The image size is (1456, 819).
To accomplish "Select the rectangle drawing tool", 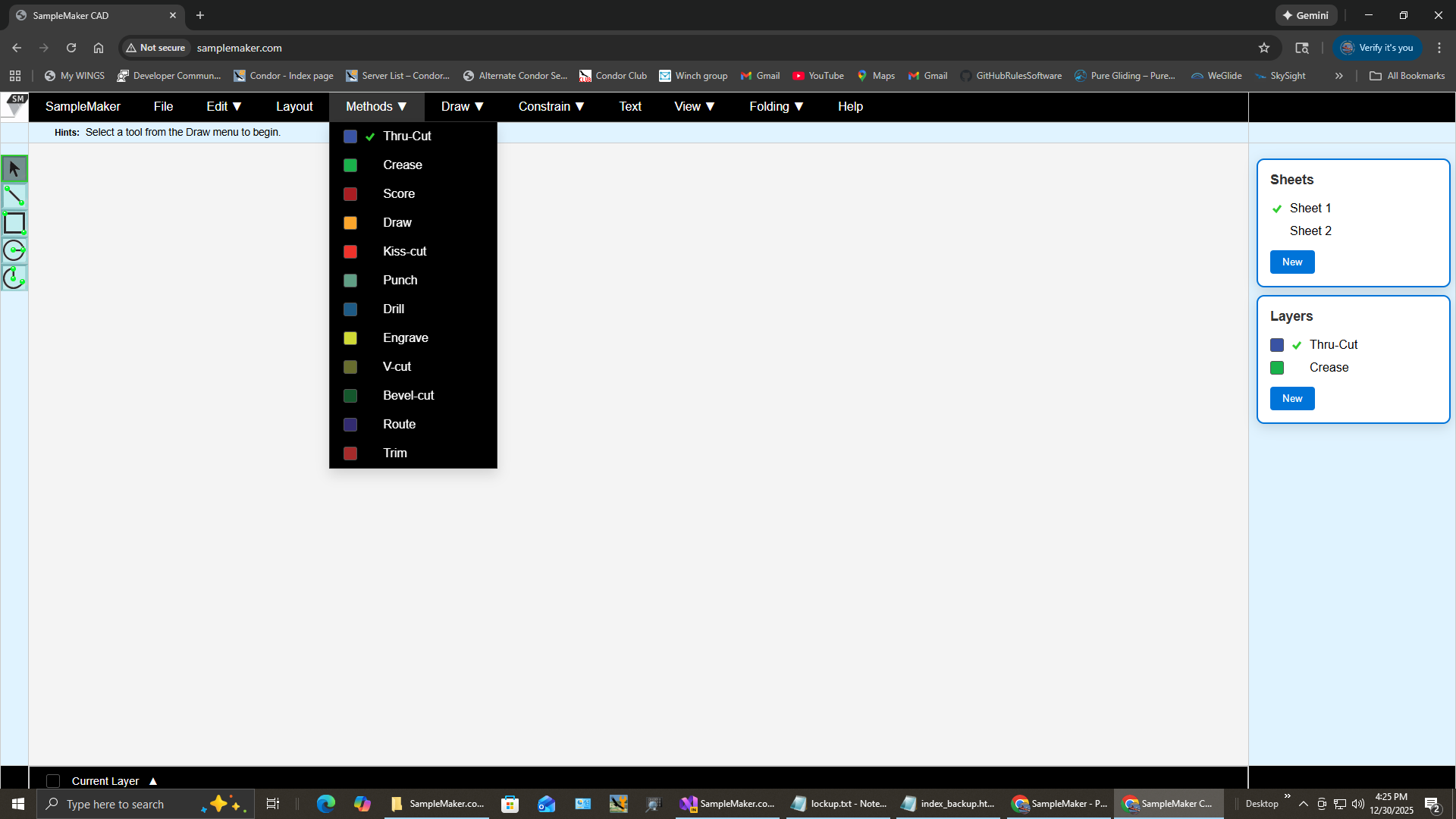I will click(x=14, y=223).
